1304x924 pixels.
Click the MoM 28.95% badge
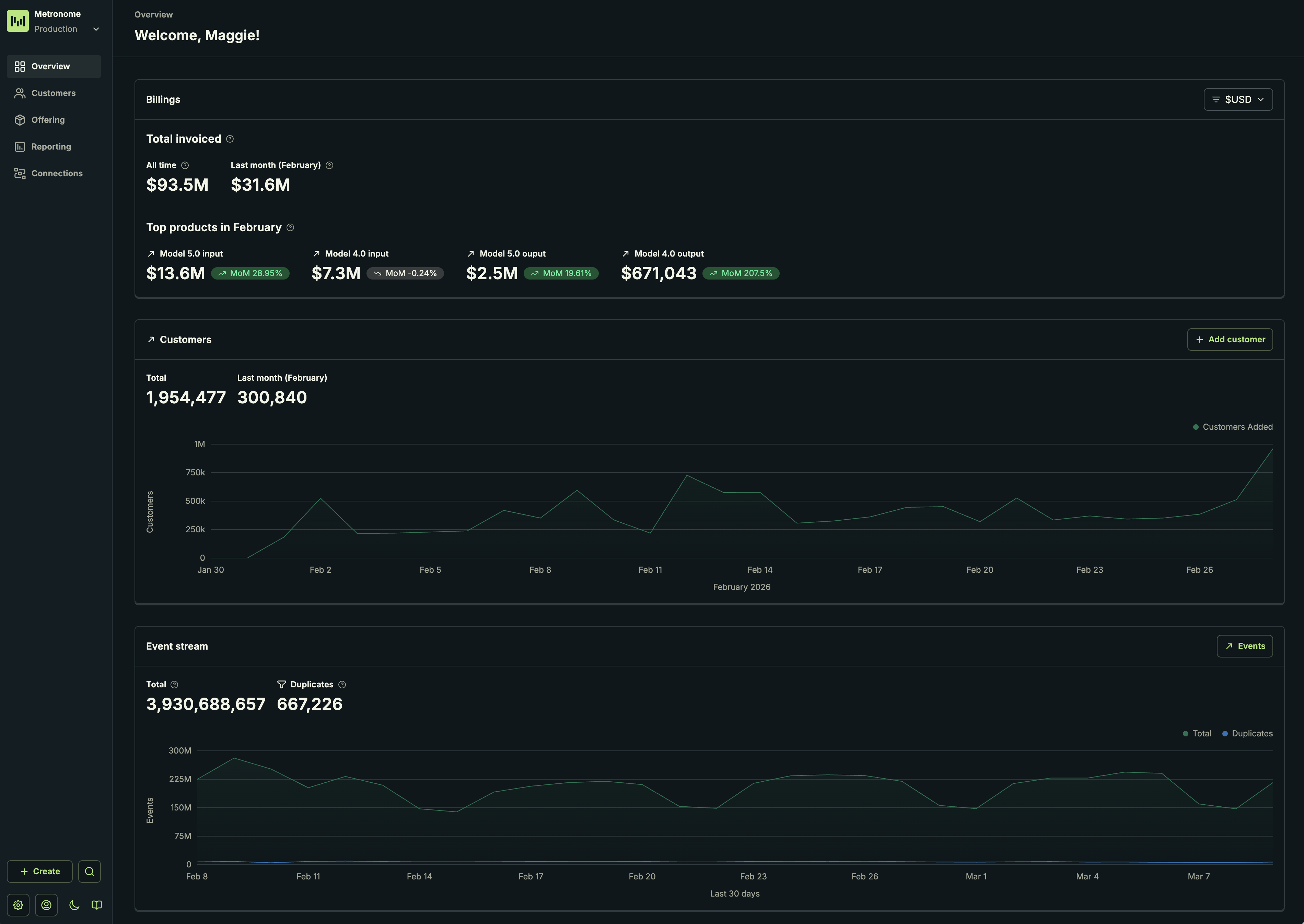(251, 274)
